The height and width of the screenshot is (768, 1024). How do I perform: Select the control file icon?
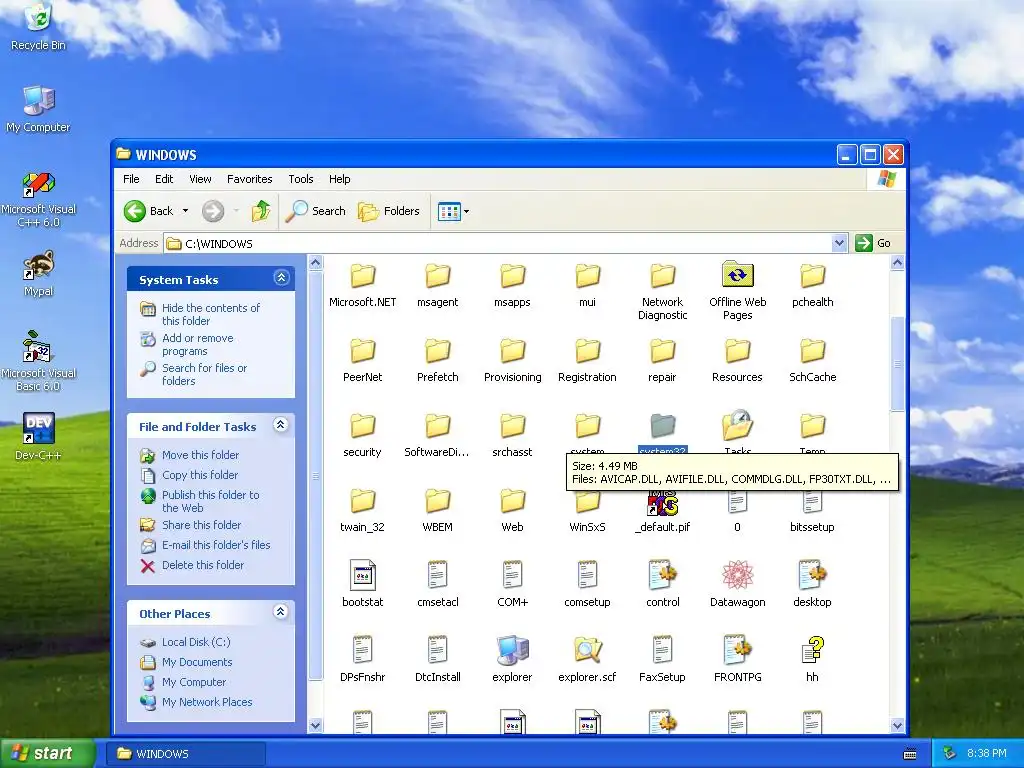pyautogui.click(x=662, y=575)
